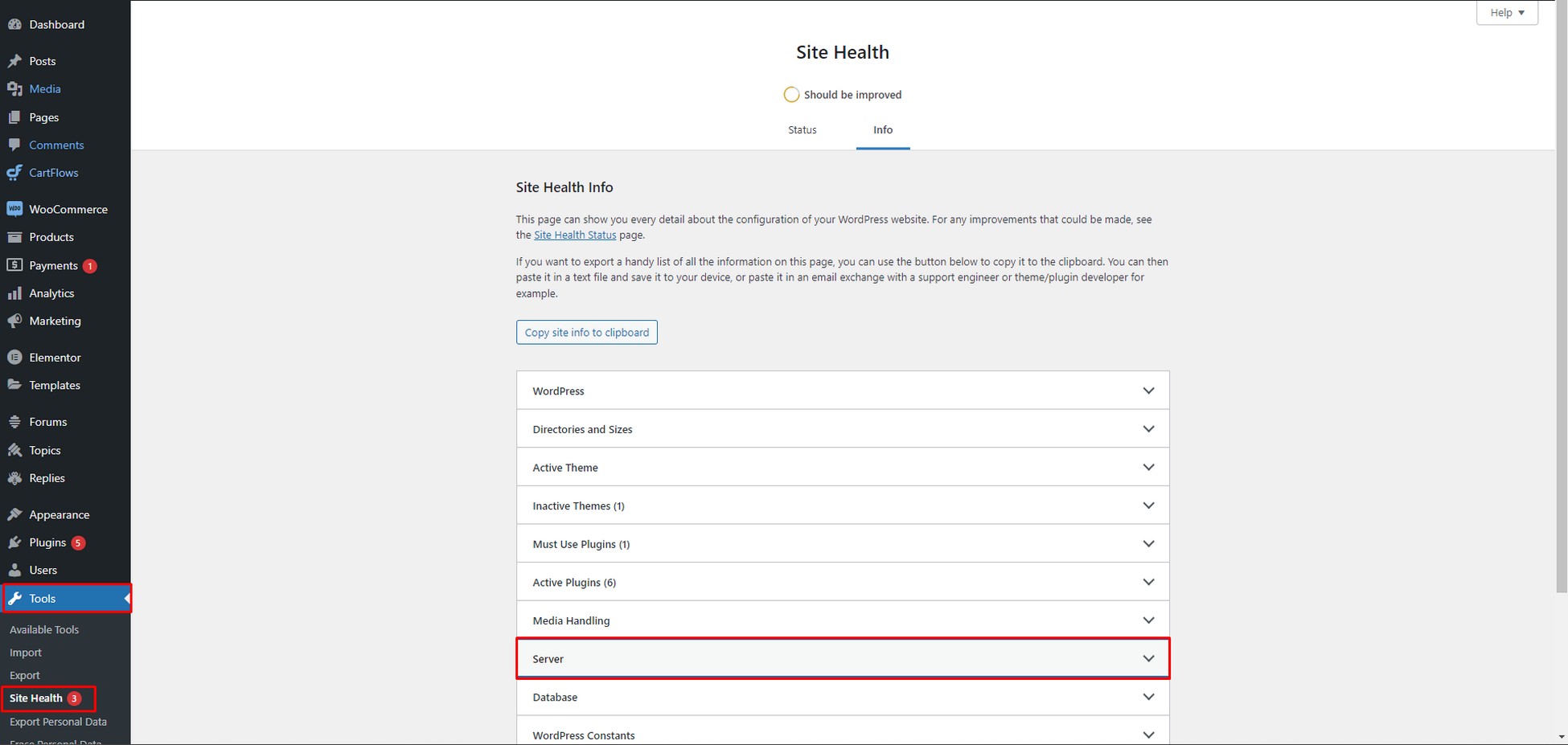The height and width of the screenshot is (745, 1568).
Task: Click the Database section title text
Action: click(x=555, y=698)
